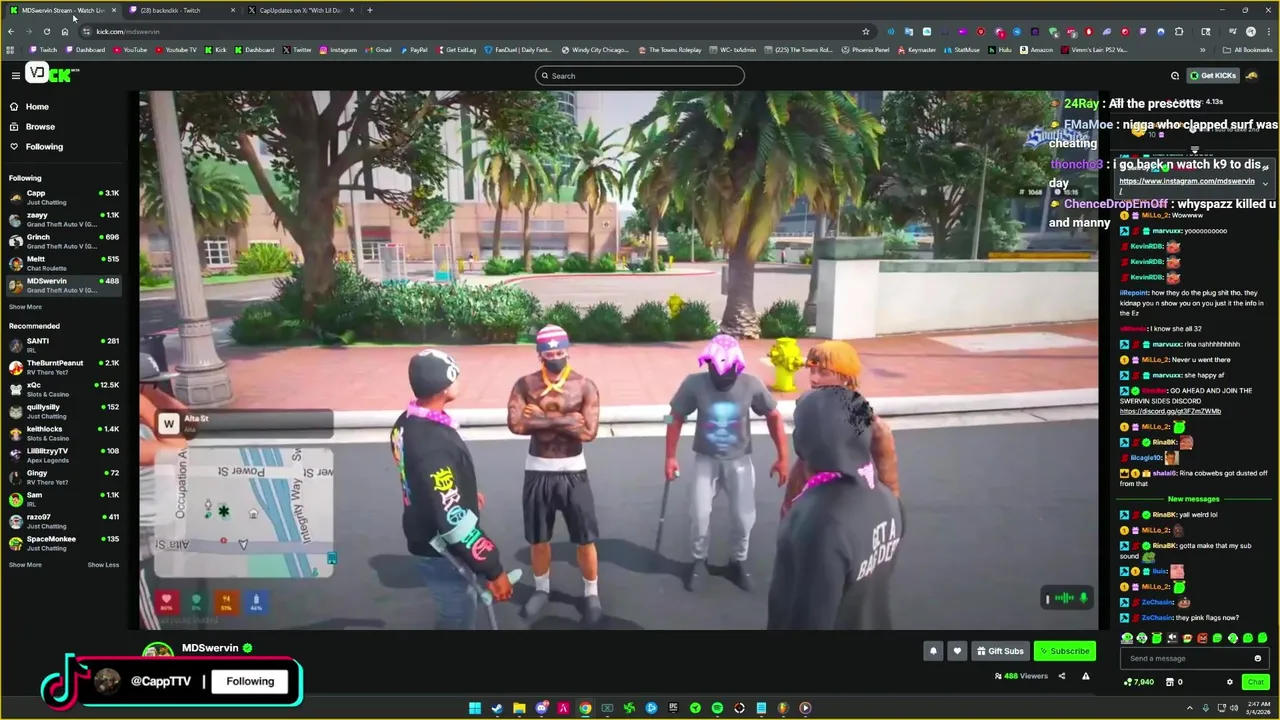Open followed channel Meltt
The height and width of the screenshot is (720, 1280).
[x=64, y=263]
